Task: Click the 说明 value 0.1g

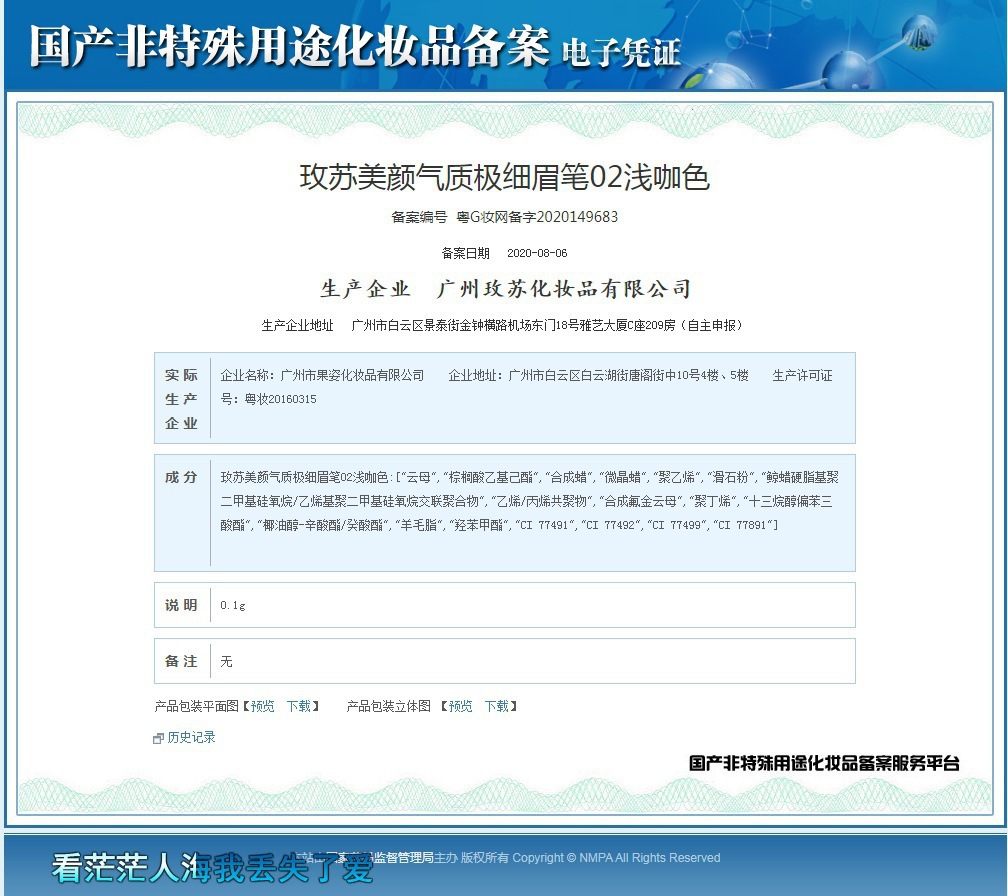Action: [x=233, y=605]
